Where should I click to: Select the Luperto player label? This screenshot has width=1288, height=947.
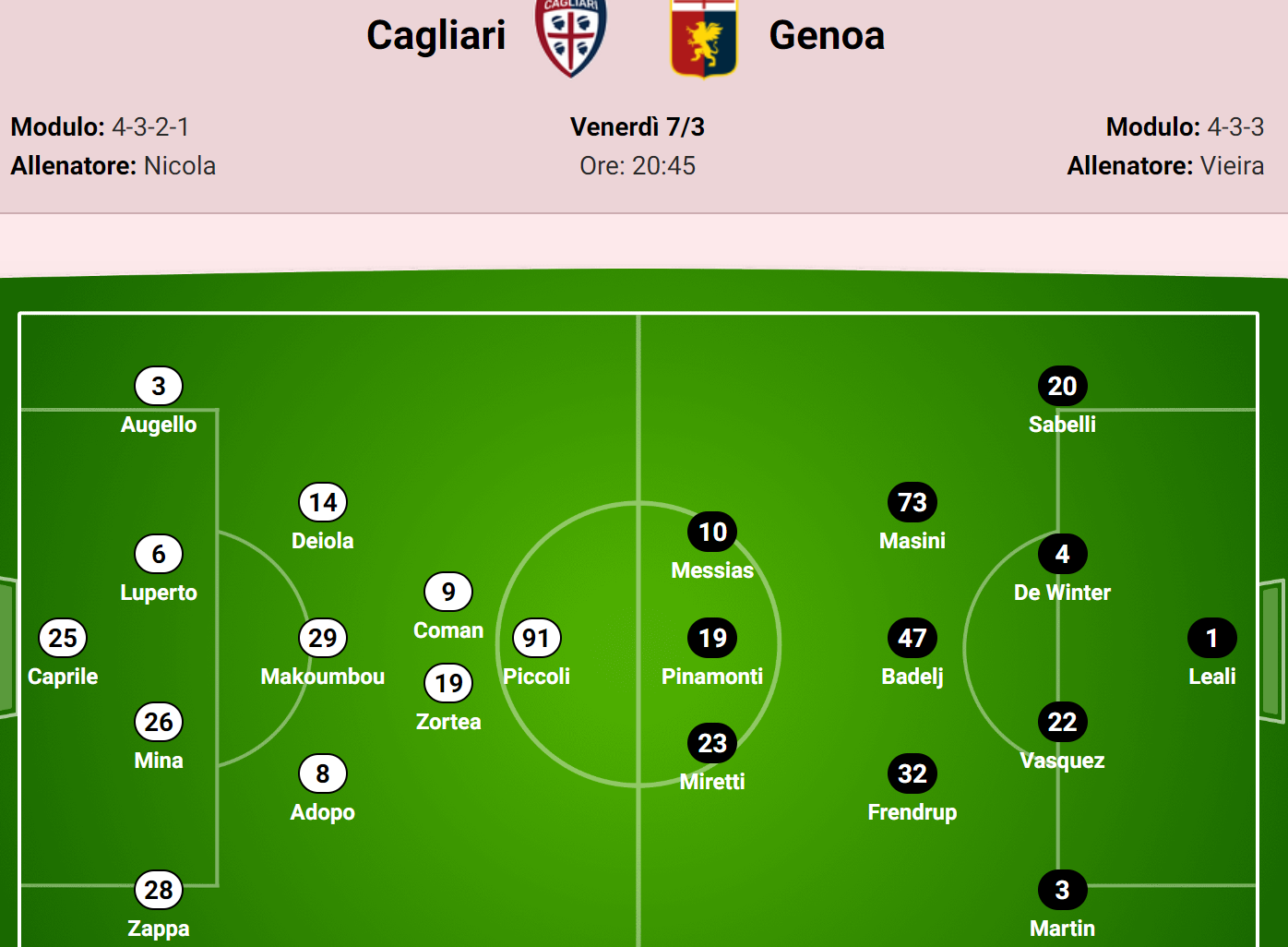point(159,593)
